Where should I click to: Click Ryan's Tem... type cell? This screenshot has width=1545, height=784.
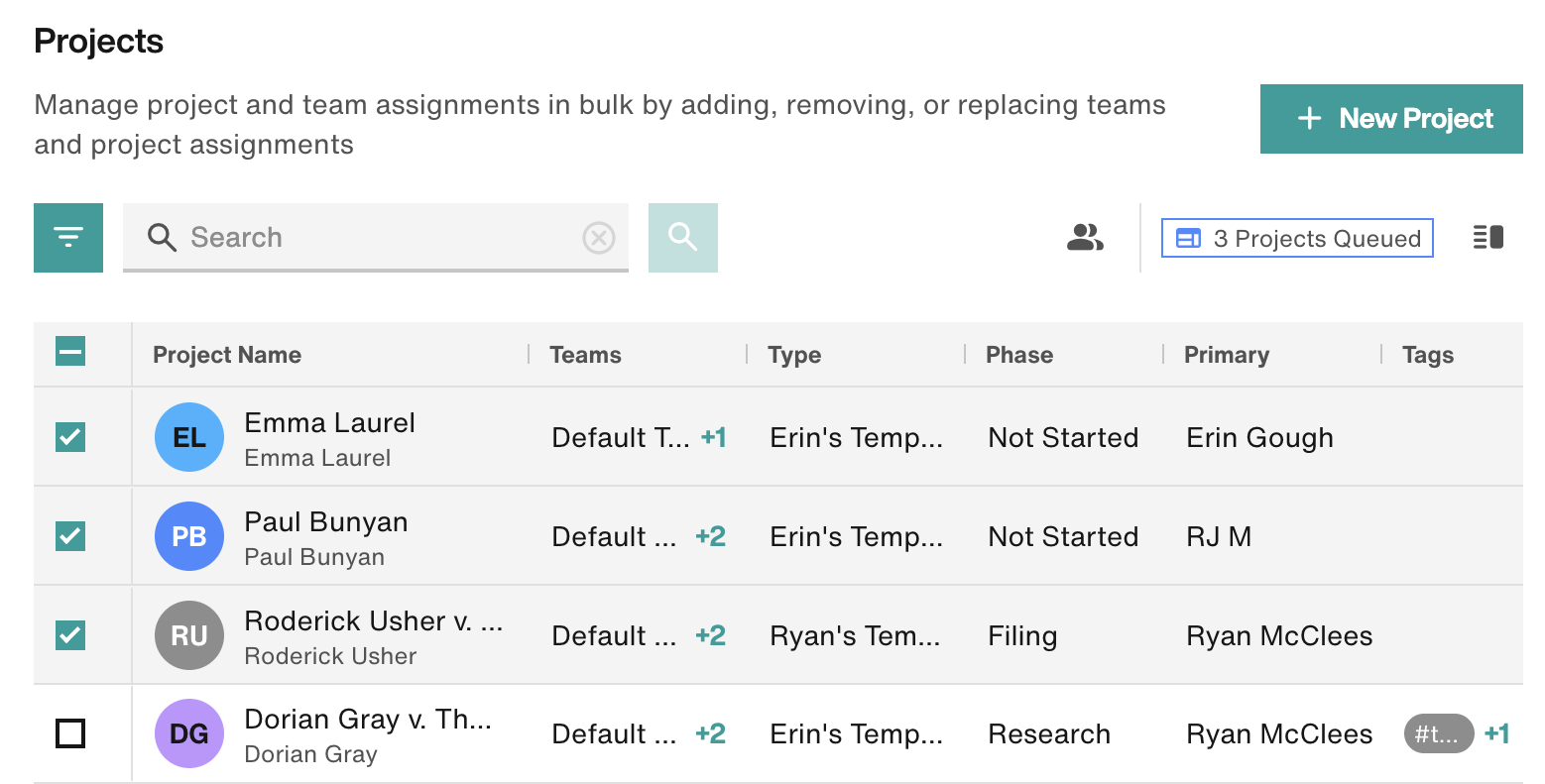(x=855, y=636)
